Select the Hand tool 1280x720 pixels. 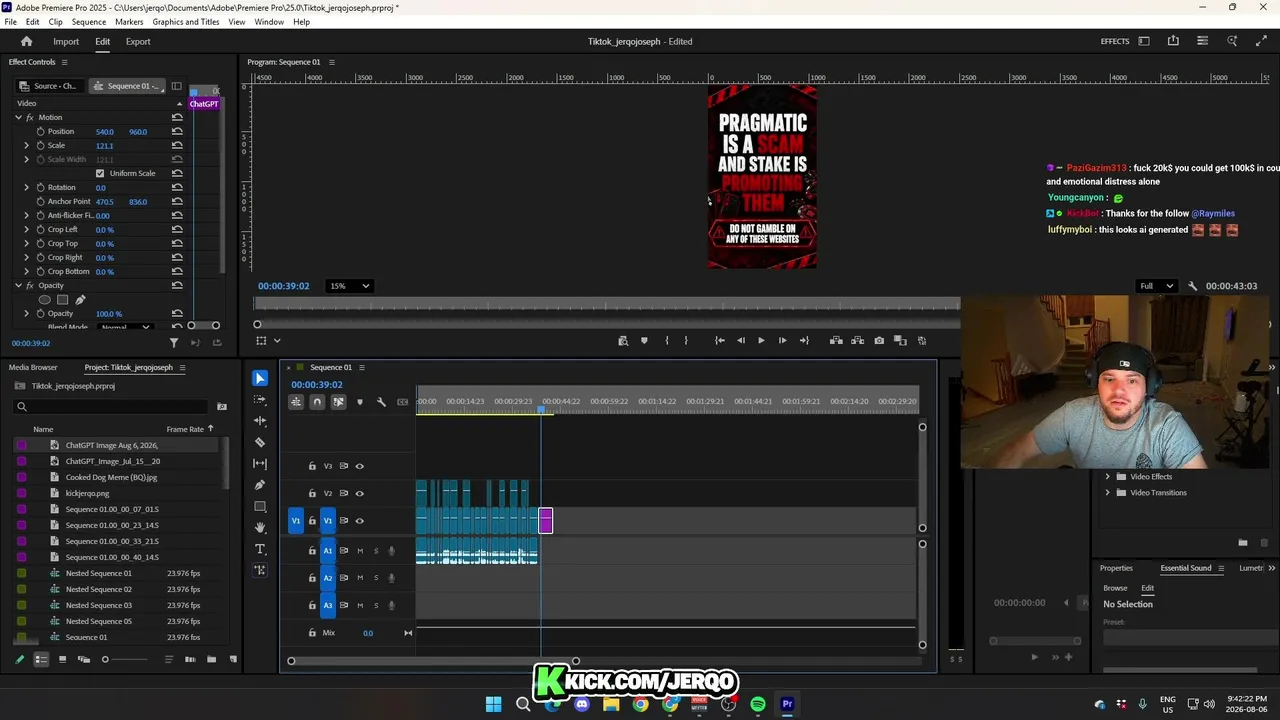[x=260, y=527]
